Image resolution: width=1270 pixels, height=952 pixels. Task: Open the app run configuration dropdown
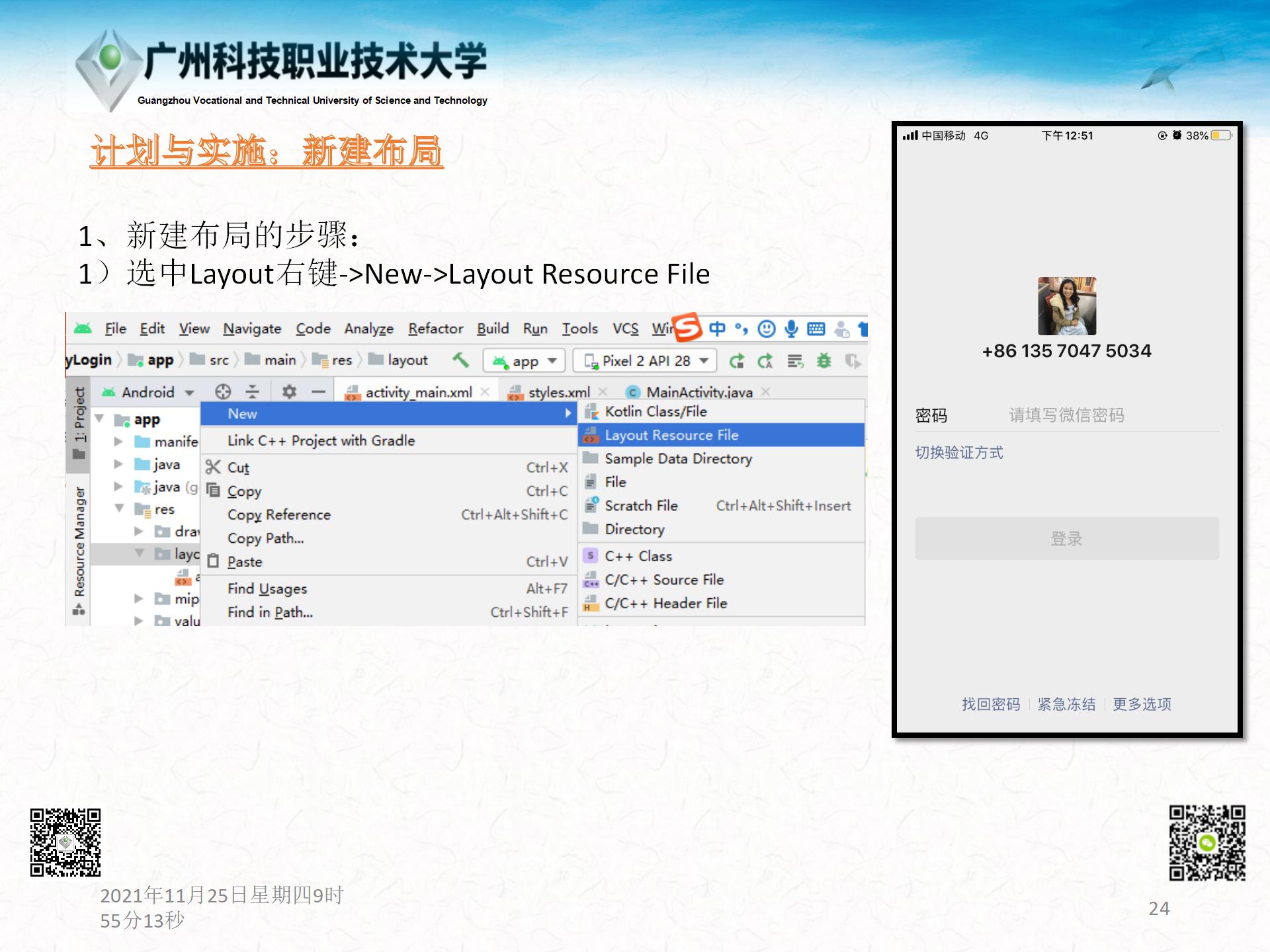525,361
